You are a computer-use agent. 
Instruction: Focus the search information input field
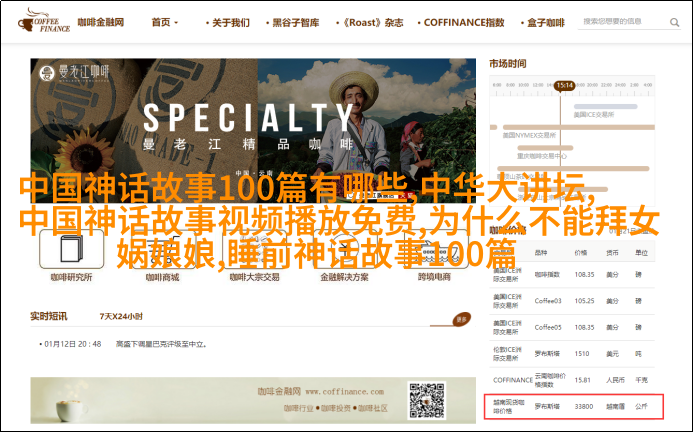point(622,21)
